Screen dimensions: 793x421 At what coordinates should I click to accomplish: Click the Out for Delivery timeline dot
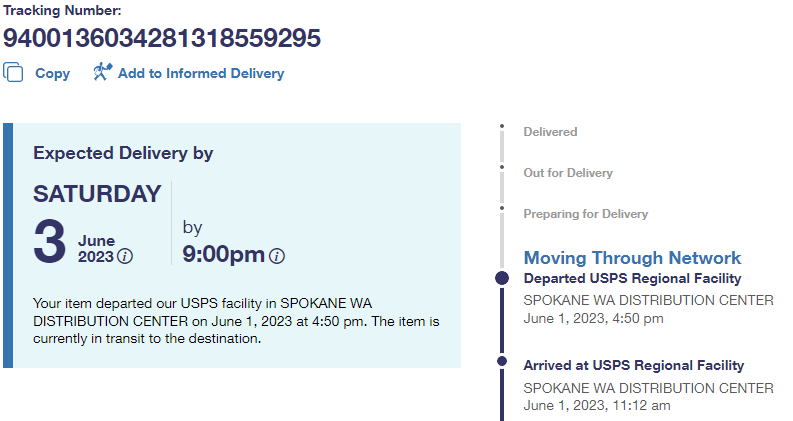point(502,168)
